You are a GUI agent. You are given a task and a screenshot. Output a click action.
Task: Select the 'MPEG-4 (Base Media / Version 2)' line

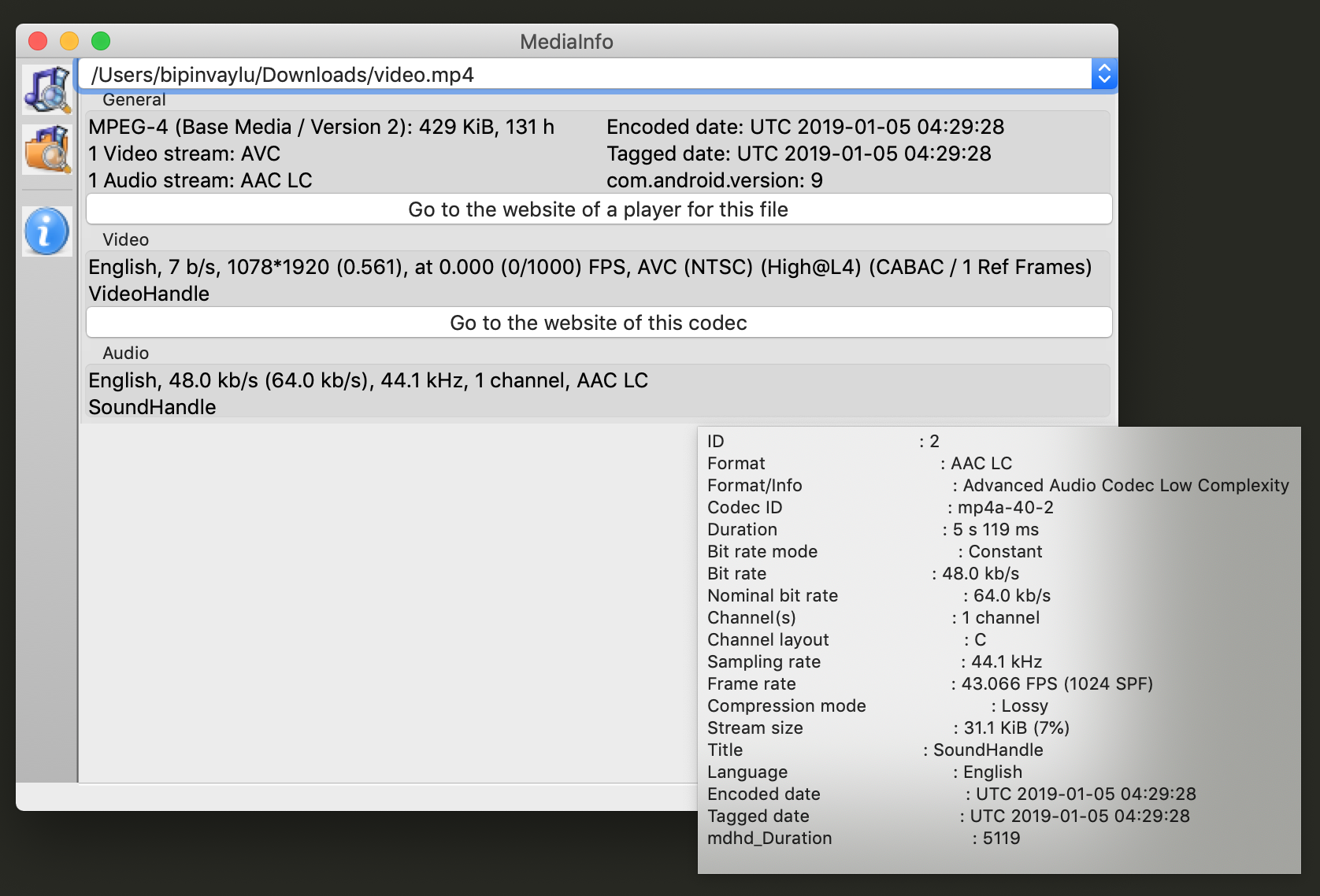[x=321, y=127]
